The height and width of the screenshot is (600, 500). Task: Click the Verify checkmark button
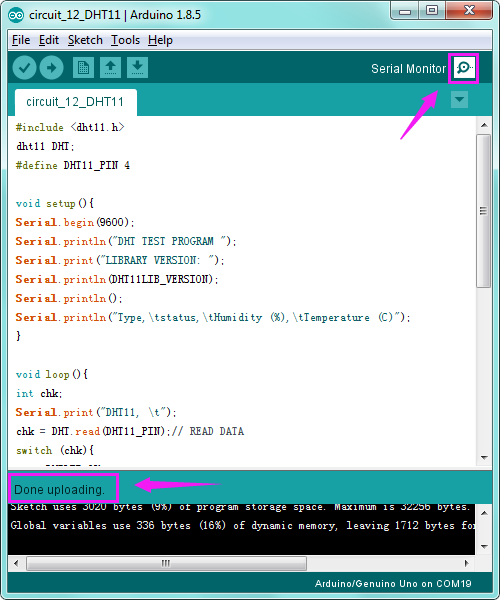[x=24, y=68]
